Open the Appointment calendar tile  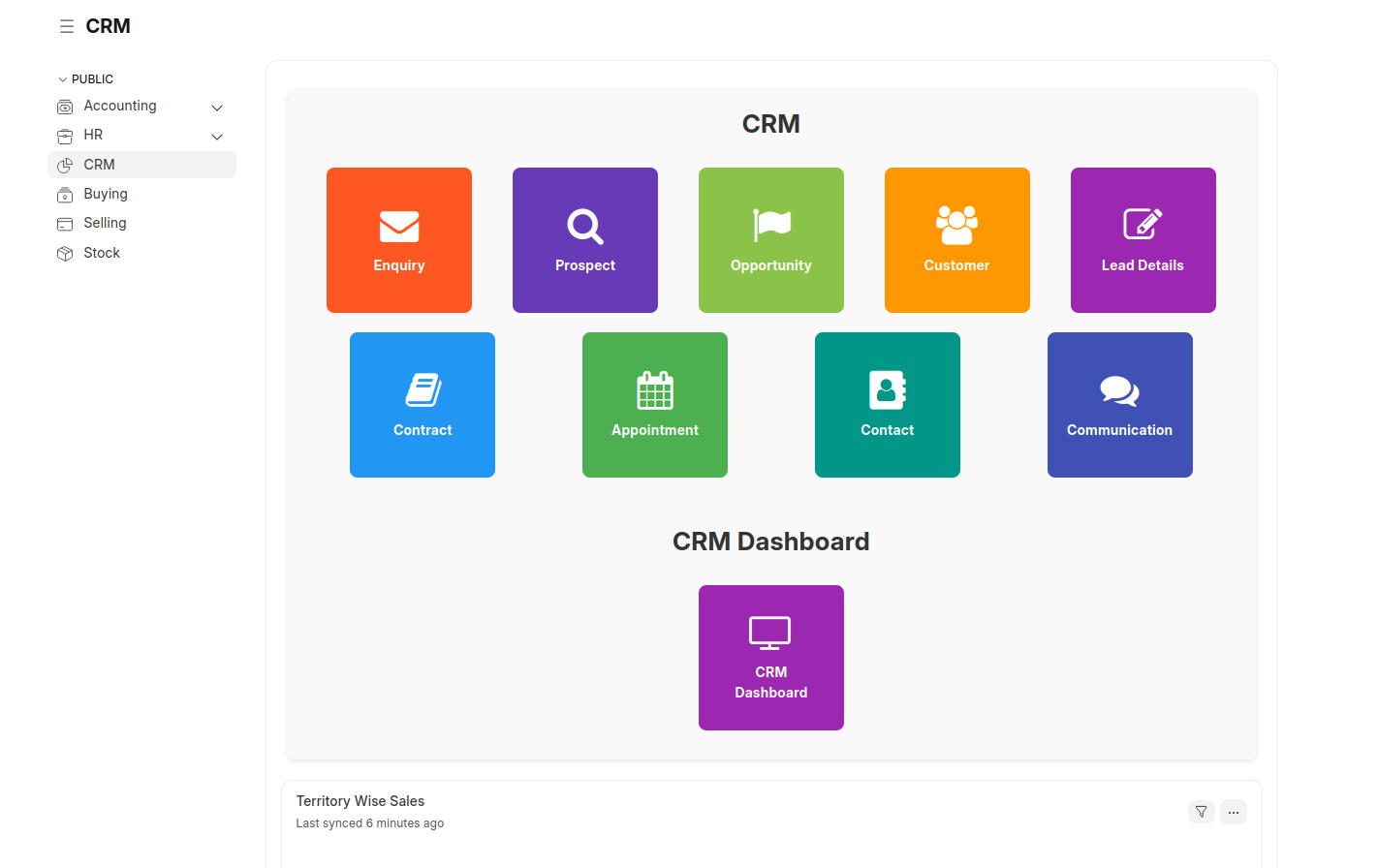click(655, 404)
